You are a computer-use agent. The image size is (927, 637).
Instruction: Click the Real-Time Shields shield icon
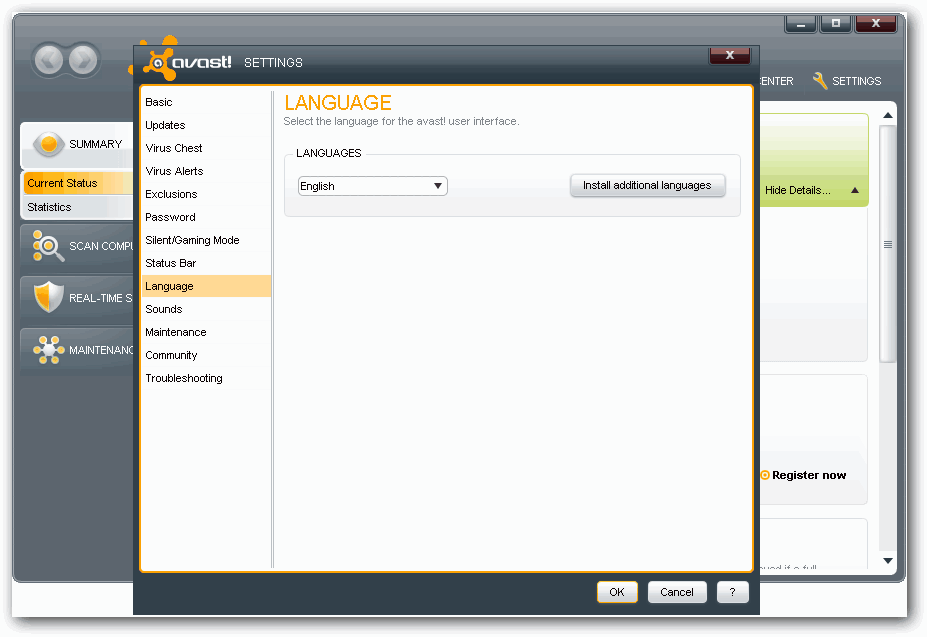click(x=48, y=297)
